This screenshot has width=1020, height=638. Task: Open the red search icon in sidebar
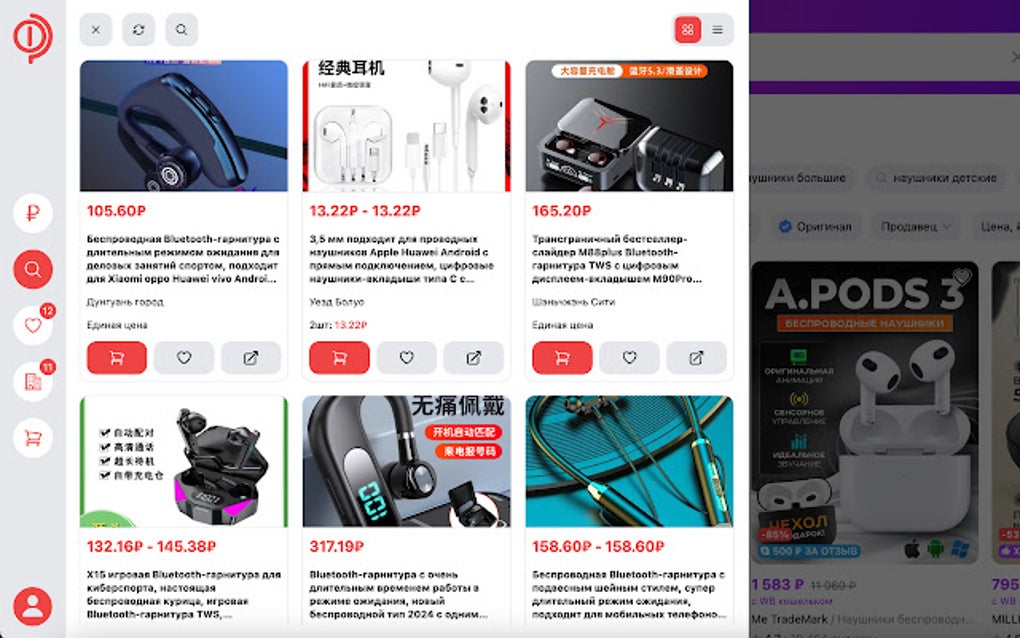pyautogui.click(x=33, y=269)
